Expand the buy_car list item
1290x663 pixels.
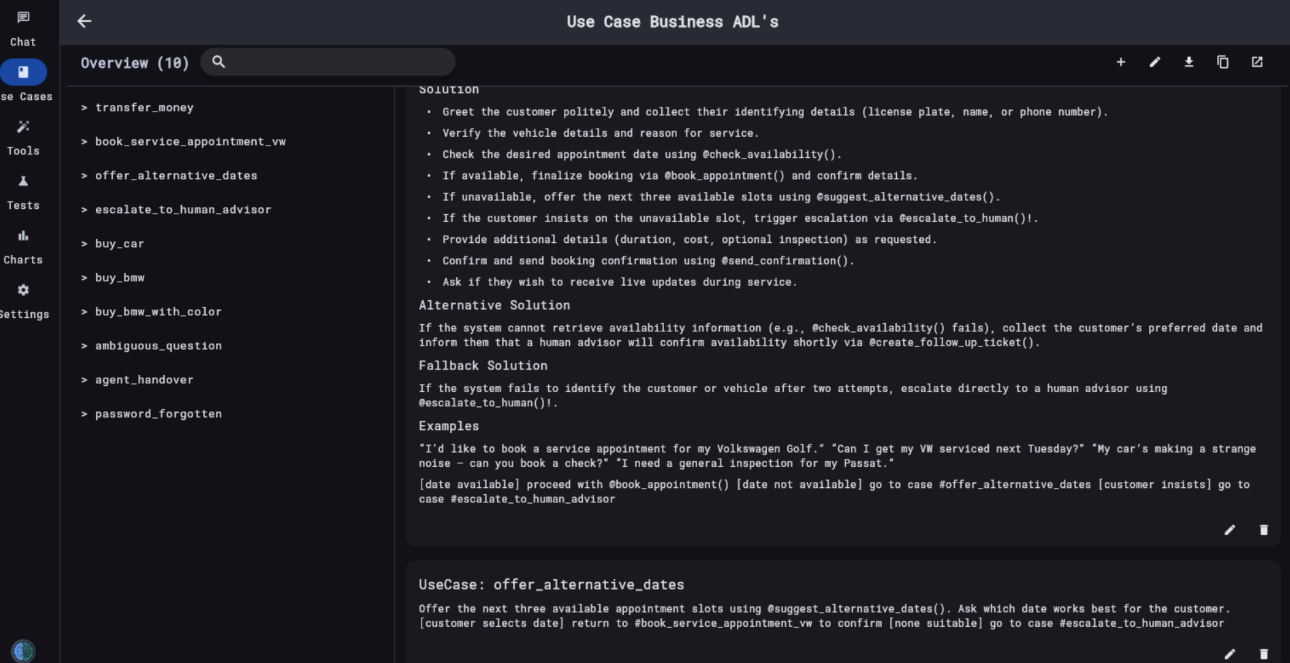click(112, 243)
